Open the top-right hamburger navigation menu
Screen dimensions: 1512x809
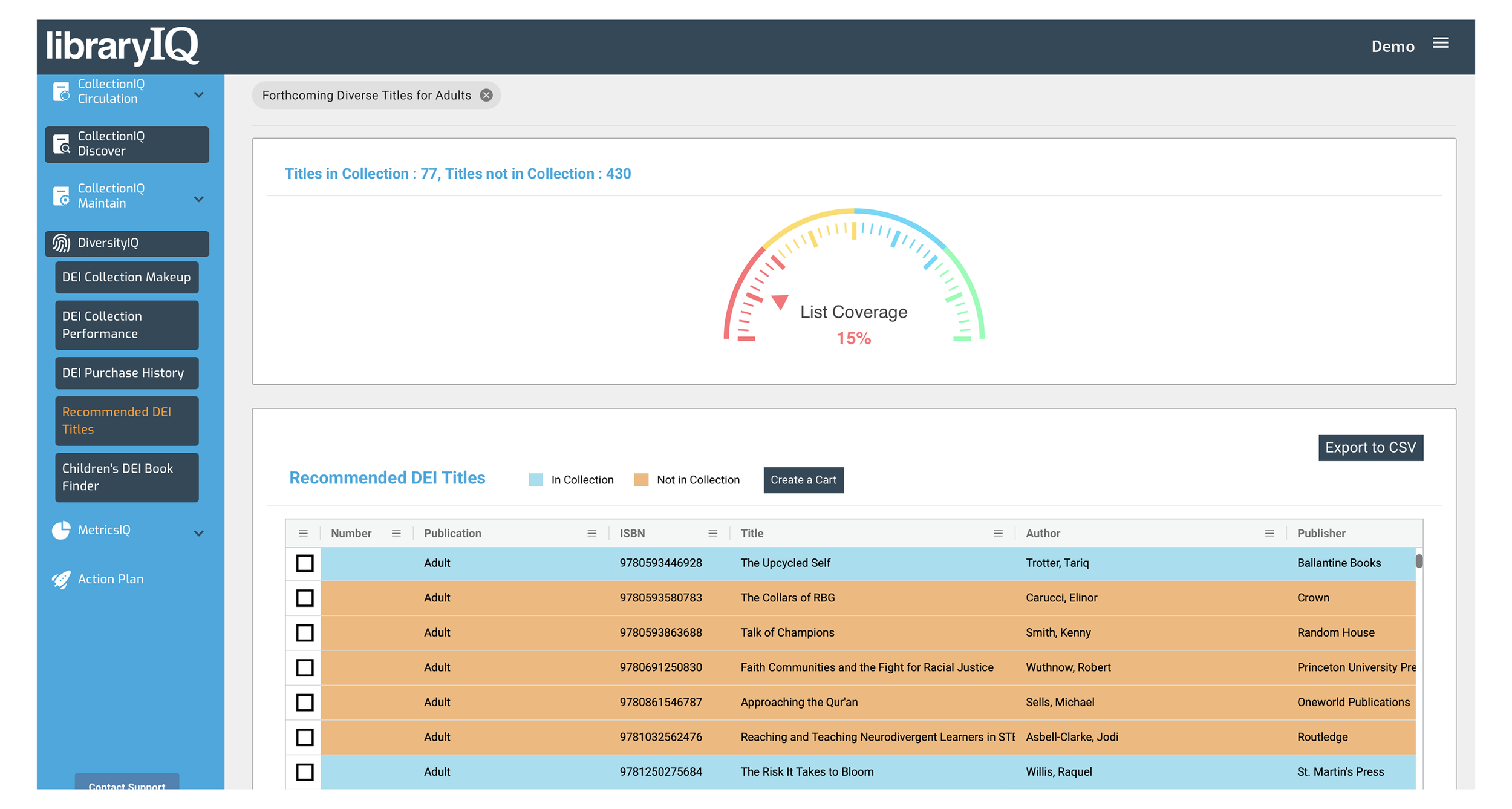point(1442,42)
